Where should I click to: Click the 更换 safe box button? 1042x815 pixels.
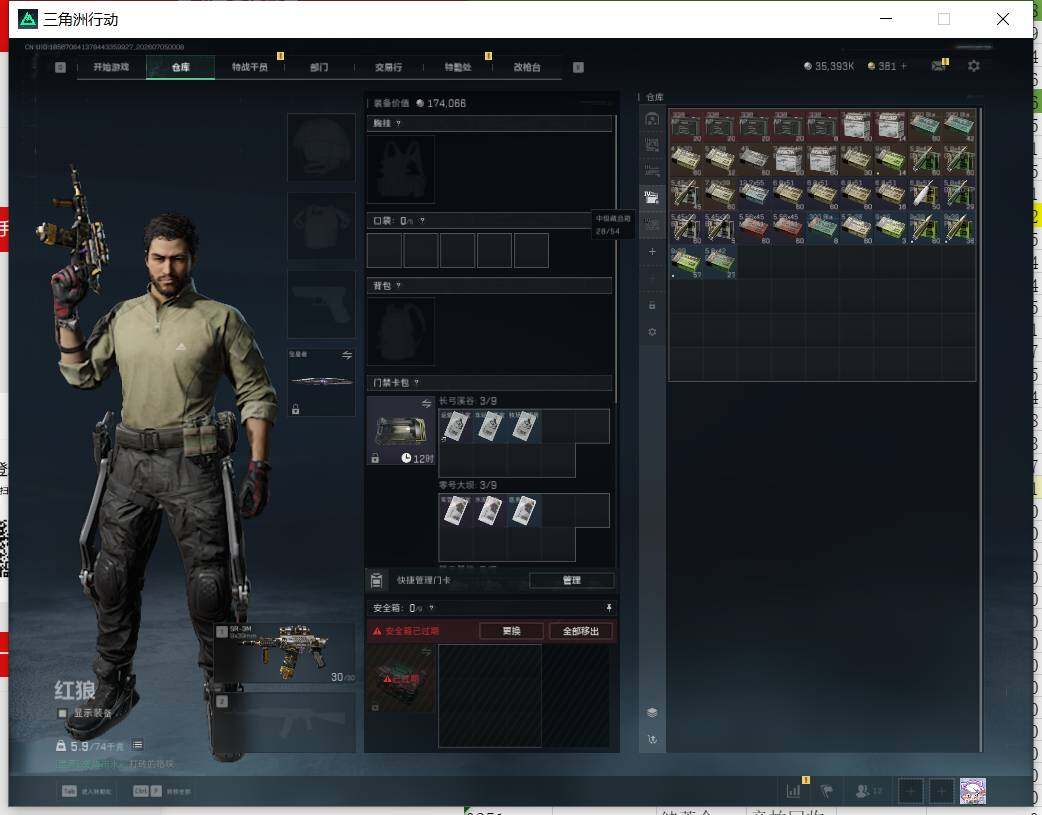click(511, 631)
